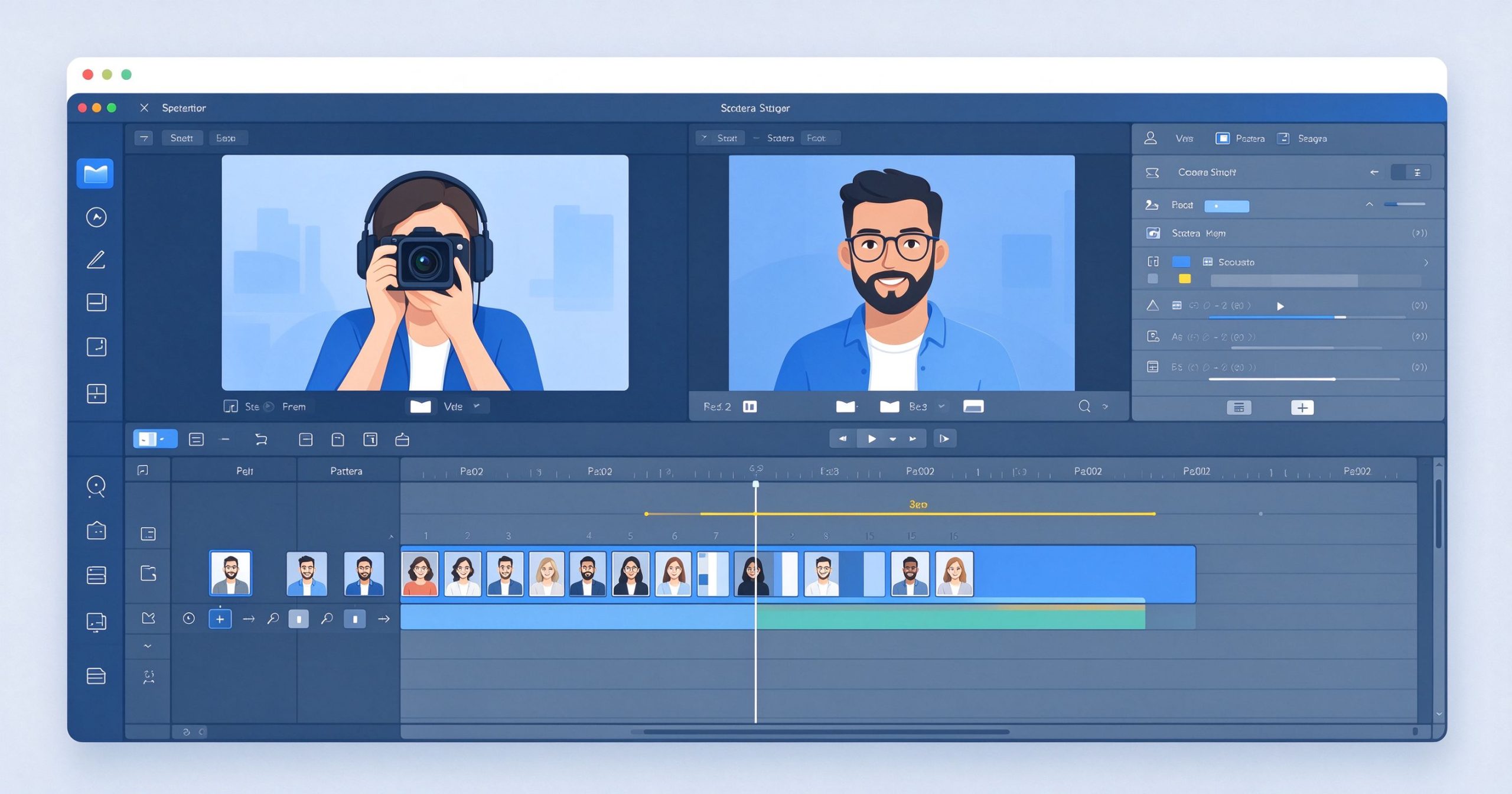The width and height of the screenshot is (1512, 794).
Task: Open the blue selection mode dropdown in timeline toolbar
Action: click(155, 439)
